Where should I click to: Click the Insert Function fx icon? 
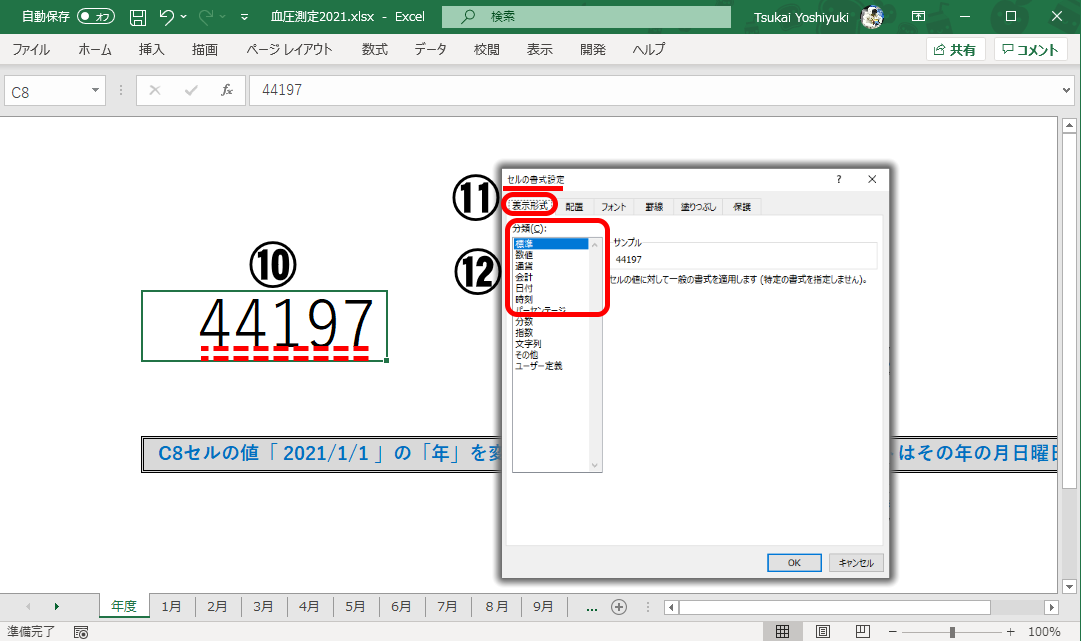227,90
